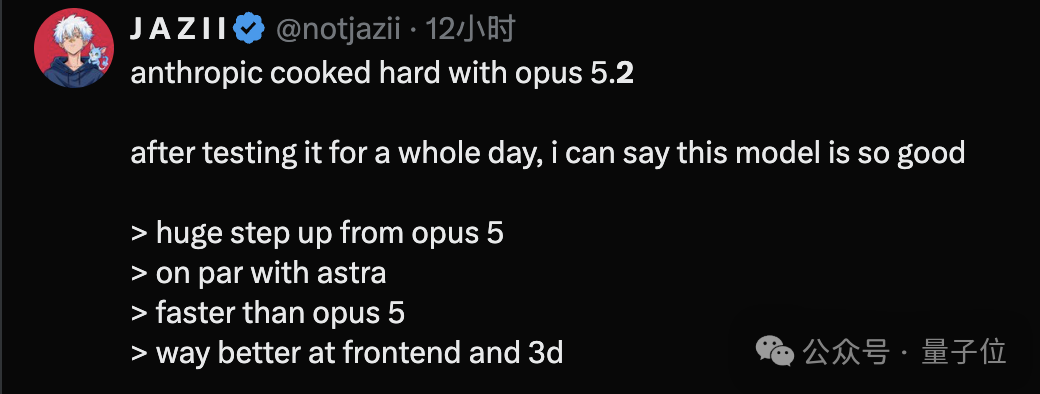This screenshot has width=1040, height=394.
Task: Visit the @notjazii handle link
Action: (x=338, y=30)
